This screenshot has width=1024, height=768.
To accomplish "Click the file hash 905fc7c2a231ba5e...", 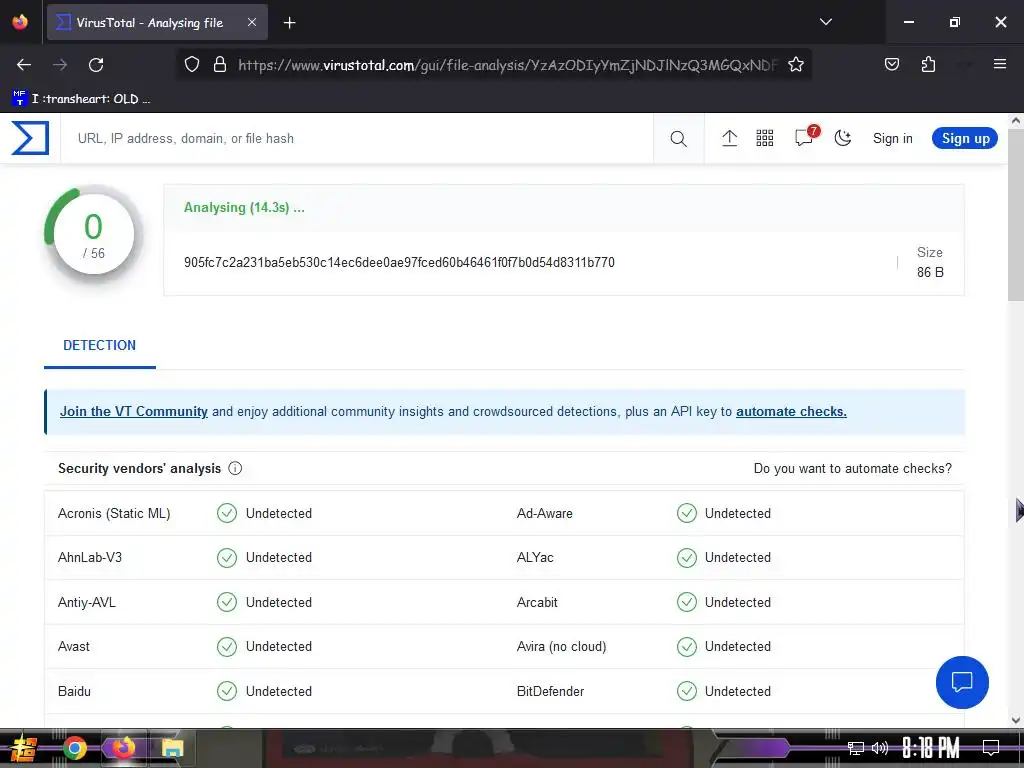I will 399,263.
